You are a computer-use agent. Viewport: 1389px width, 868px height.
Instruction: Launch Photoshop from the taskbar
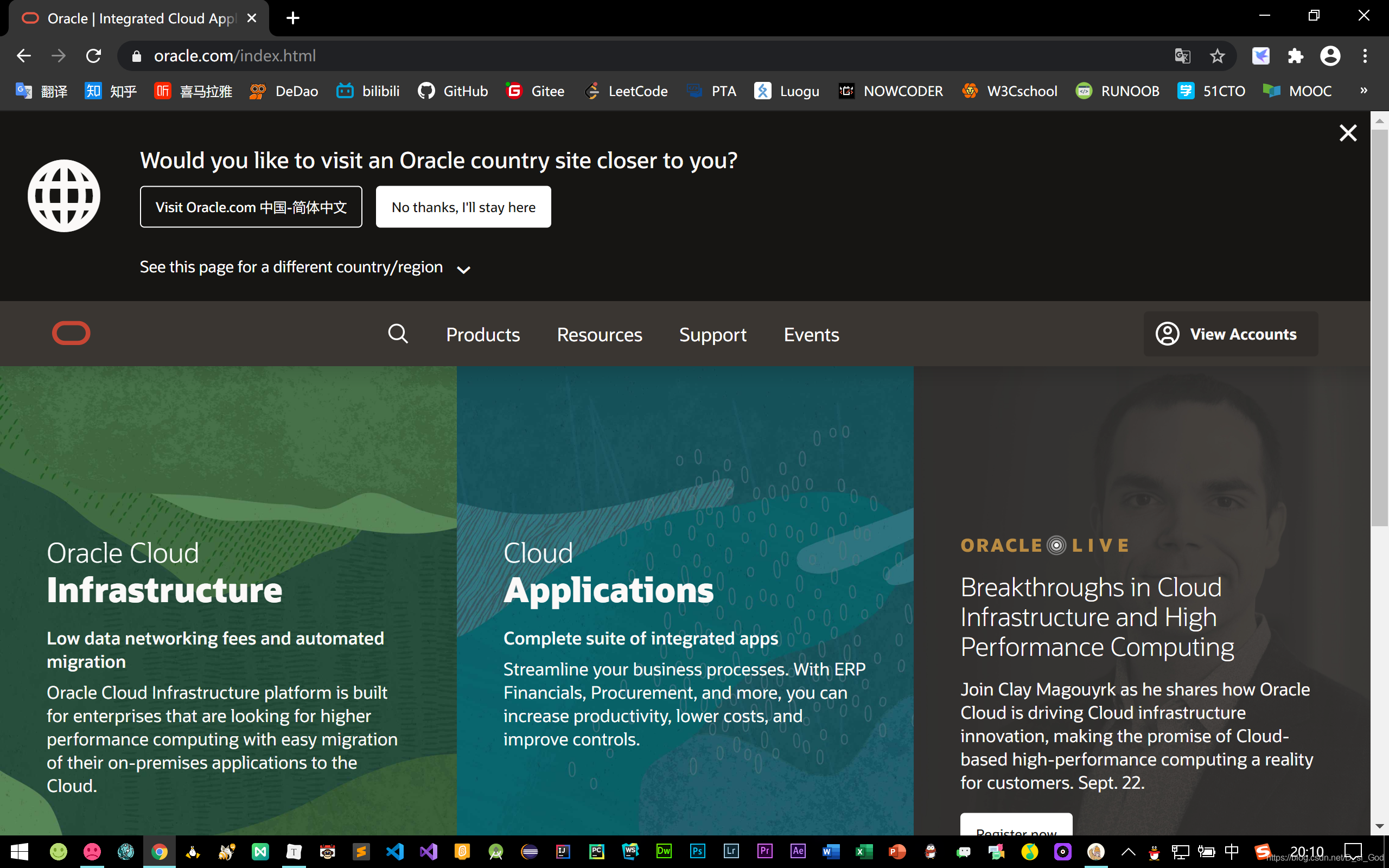[697, 851]
